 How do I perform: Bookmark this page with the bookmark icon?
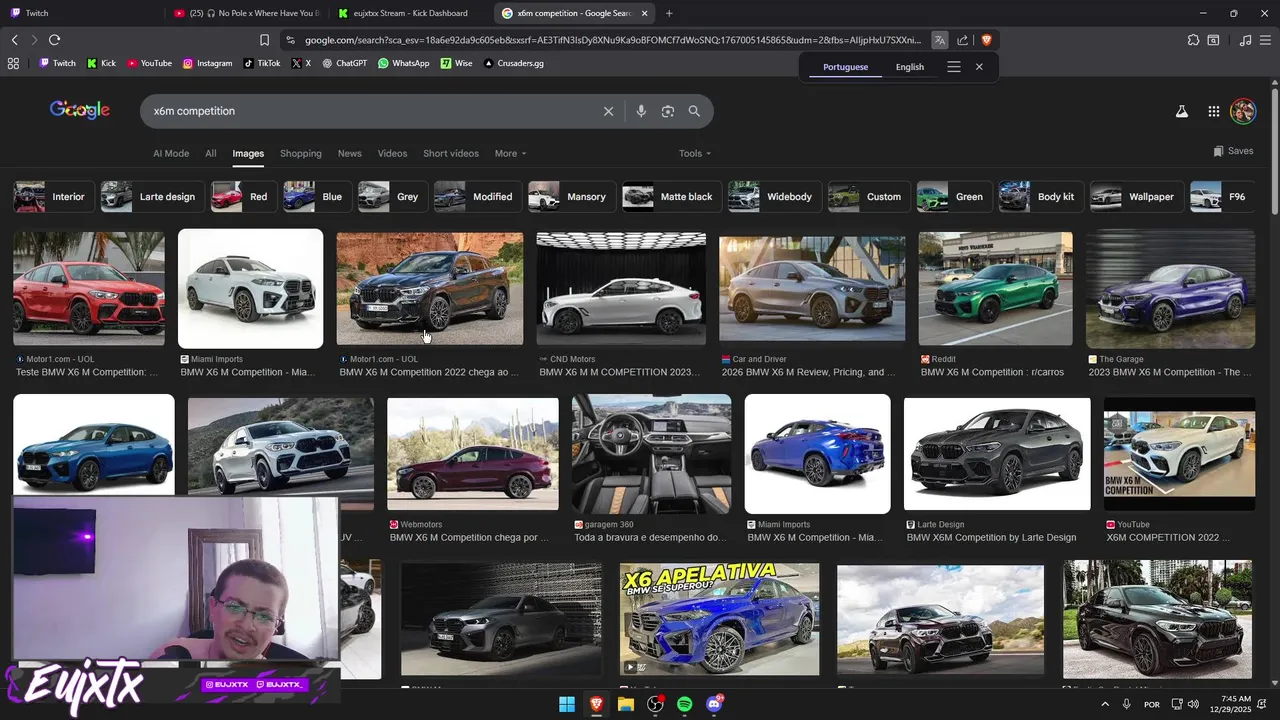pos(264,40)
